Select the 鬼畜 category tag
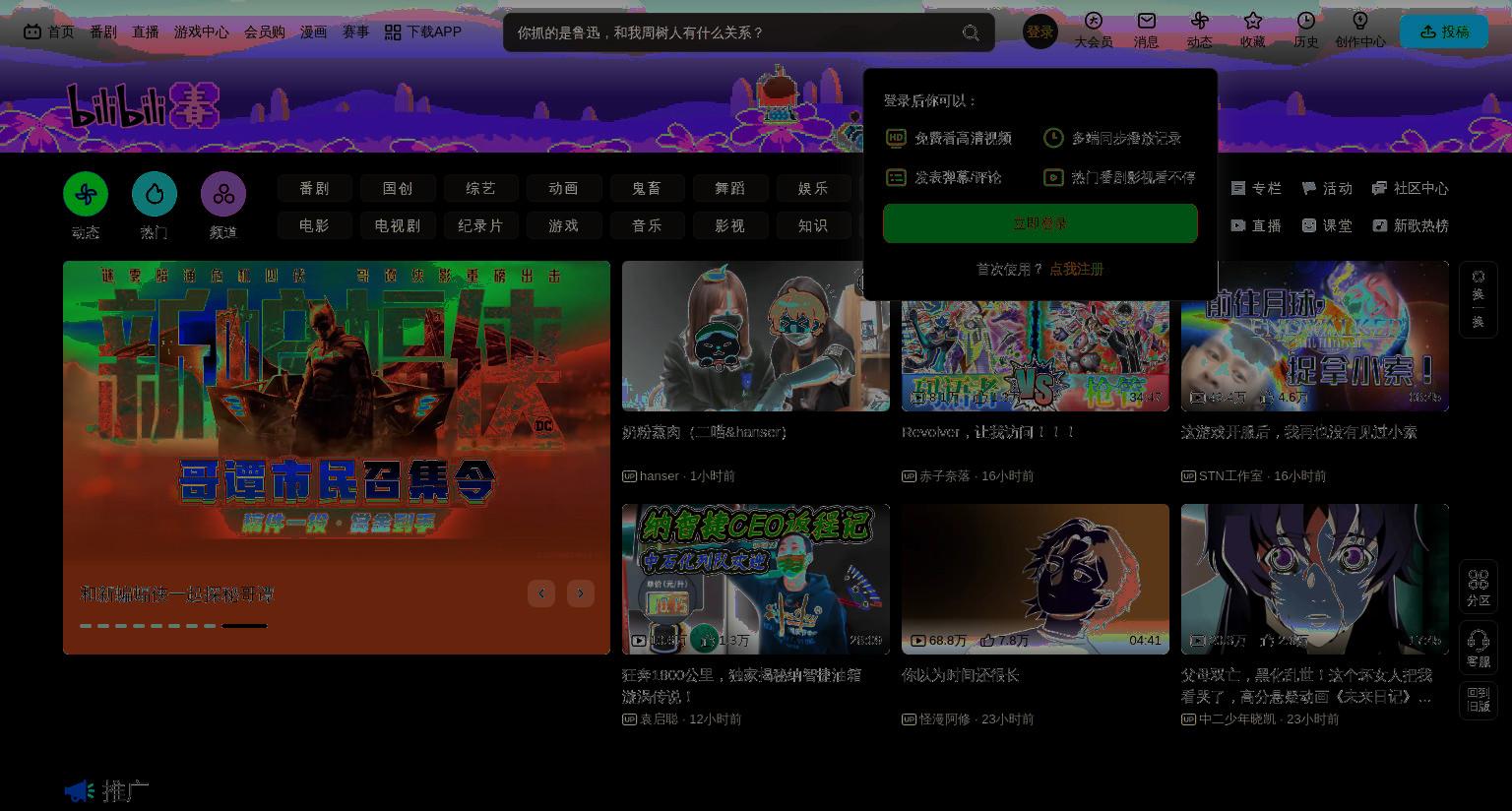The width and height of the screenshot is (1512, 811). tap(647, 188)
